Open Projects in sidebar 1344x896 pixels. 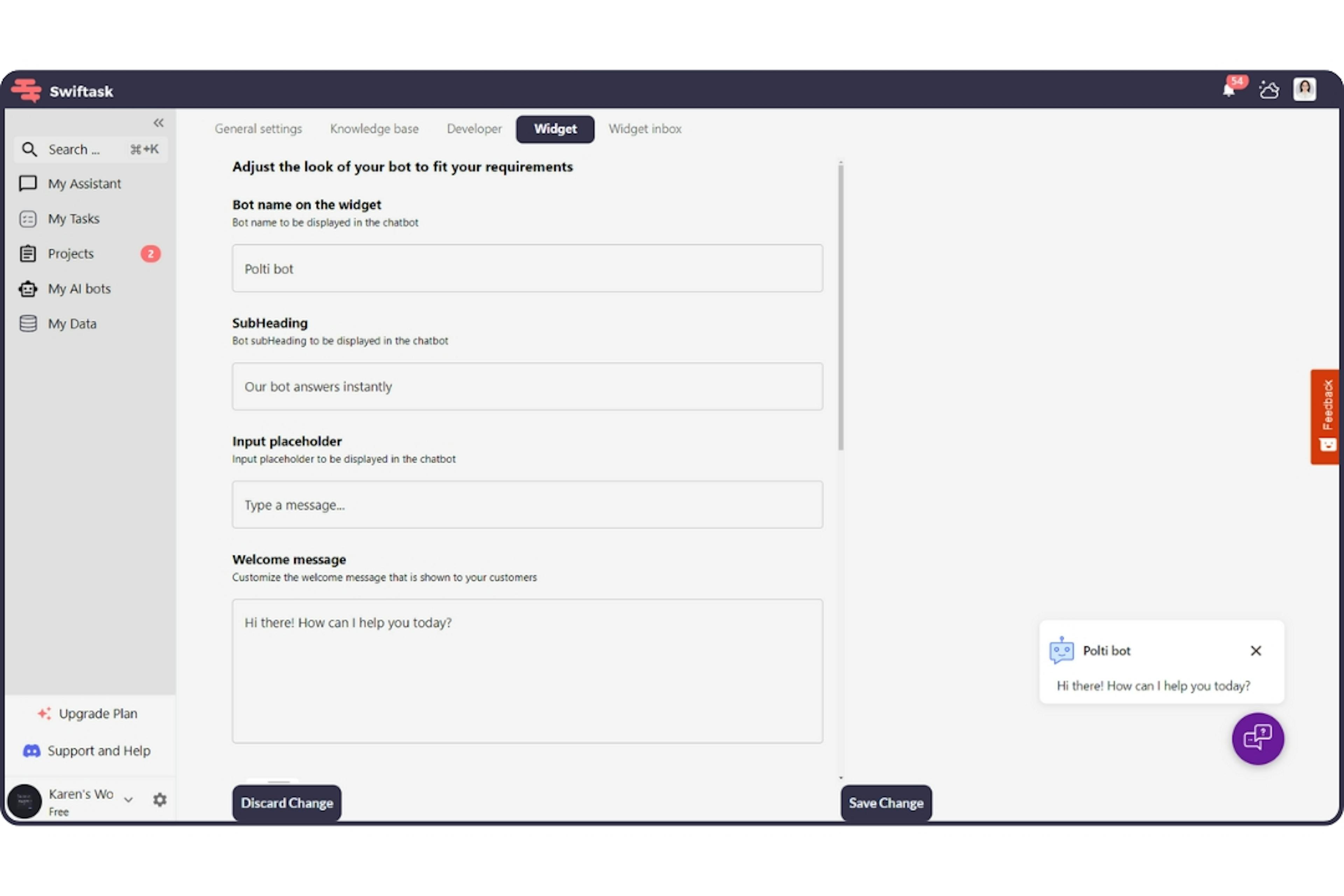click(70, 253)
